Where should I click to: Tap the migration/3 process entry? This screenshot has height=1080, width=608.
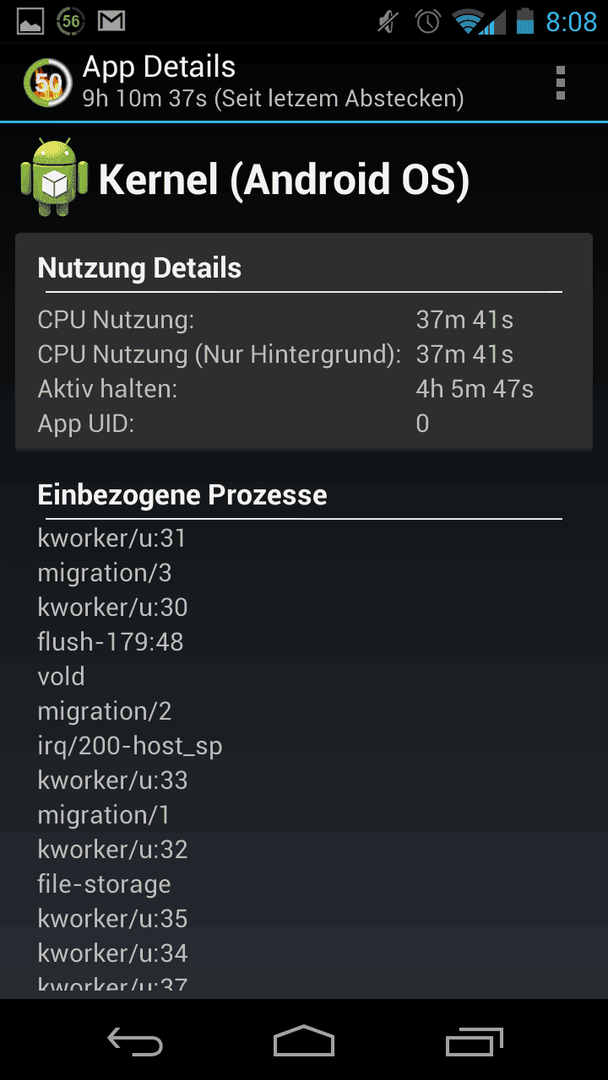[x=105, y=573]
